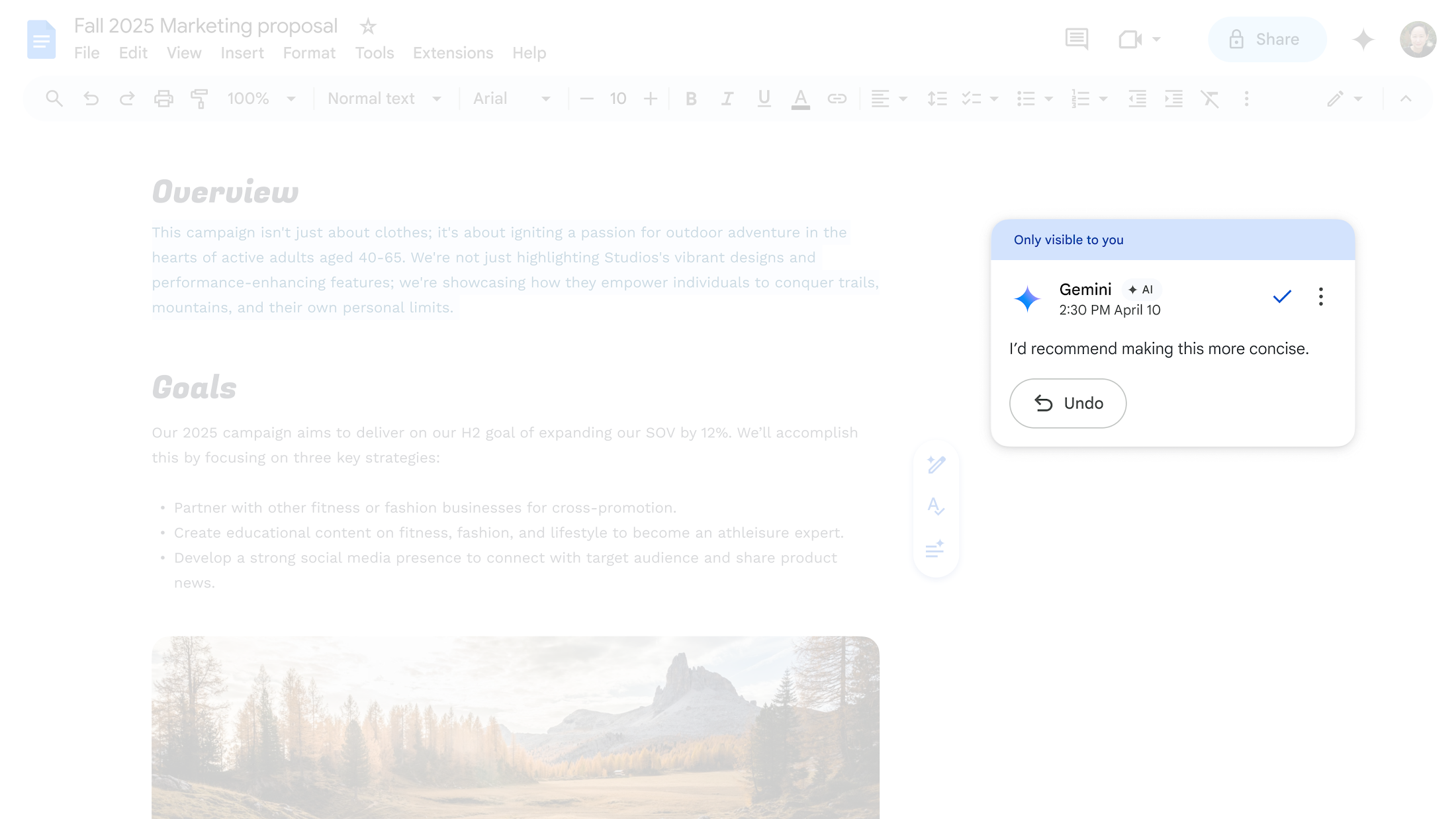The width and height of the screenshot is (1456, 819).
Task: Click the Overview heading
Action: click(225, 192)
